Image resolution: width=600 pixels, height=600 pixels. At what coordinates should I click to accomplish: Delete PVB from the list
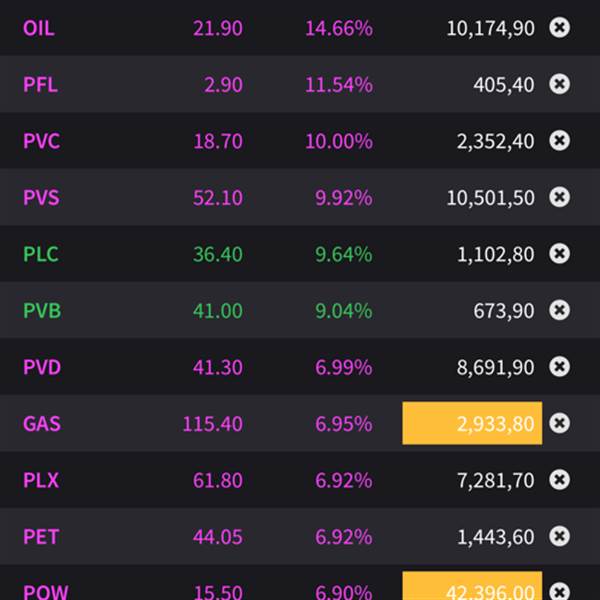[560, 311]
